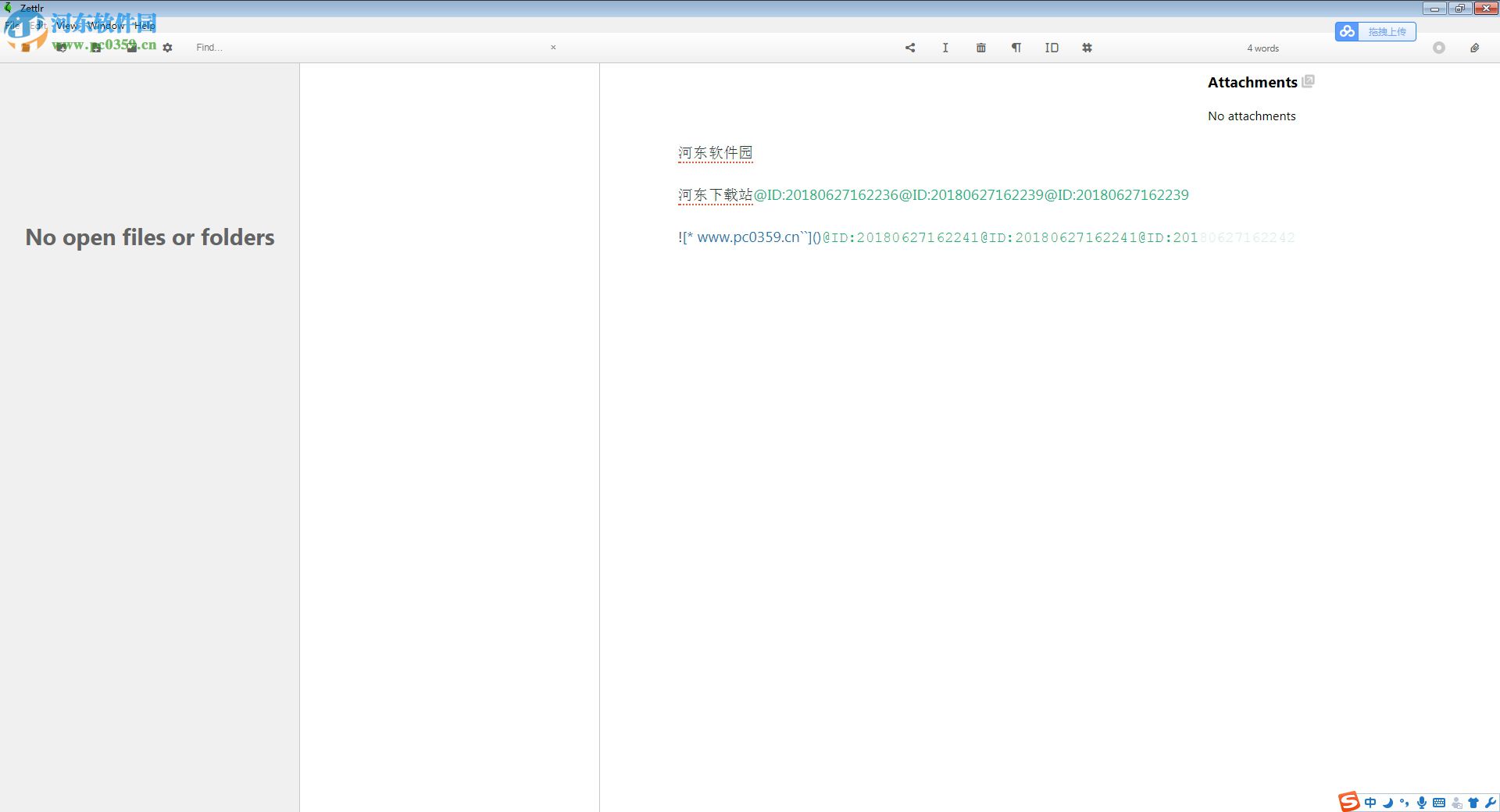
Task: Toggle Chinese input mode 中 icon
Action: click(x=1370, y=803)
